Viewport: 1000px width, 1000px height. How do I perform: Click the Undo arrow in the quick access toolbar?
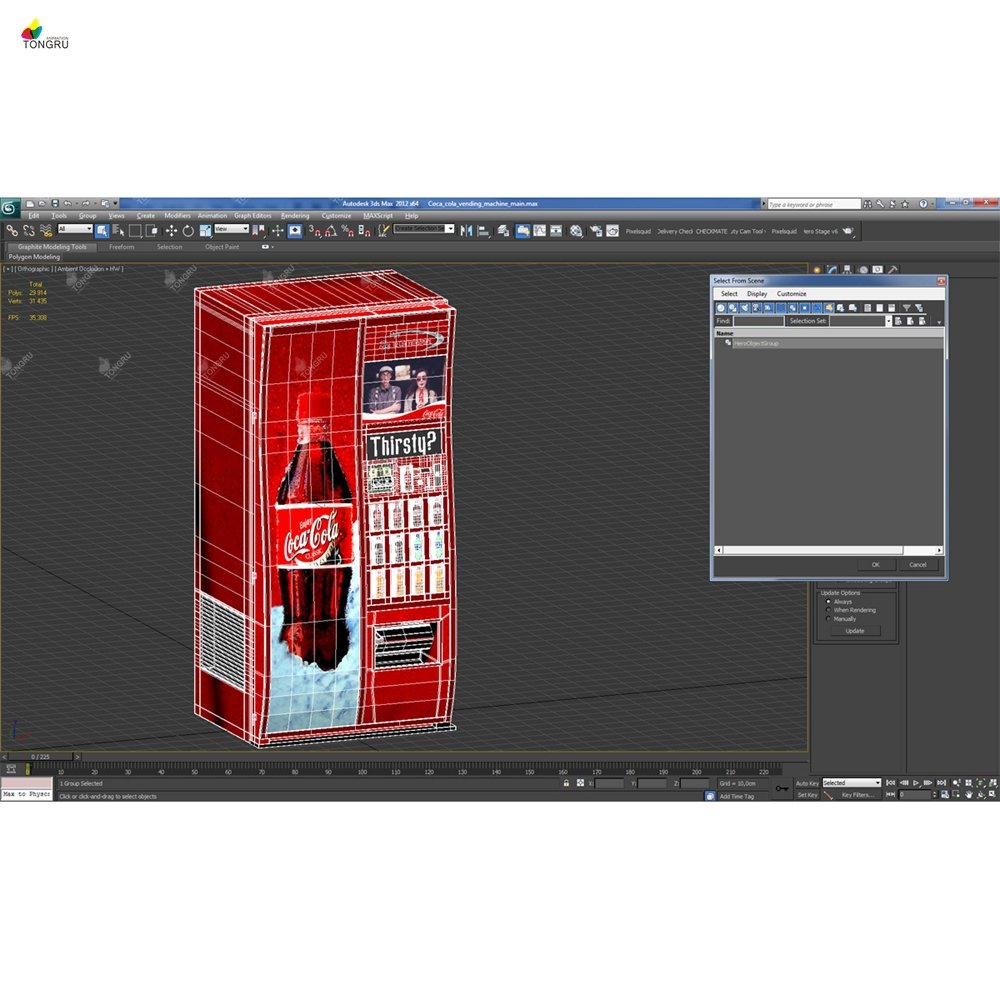(x=68, y=203)
